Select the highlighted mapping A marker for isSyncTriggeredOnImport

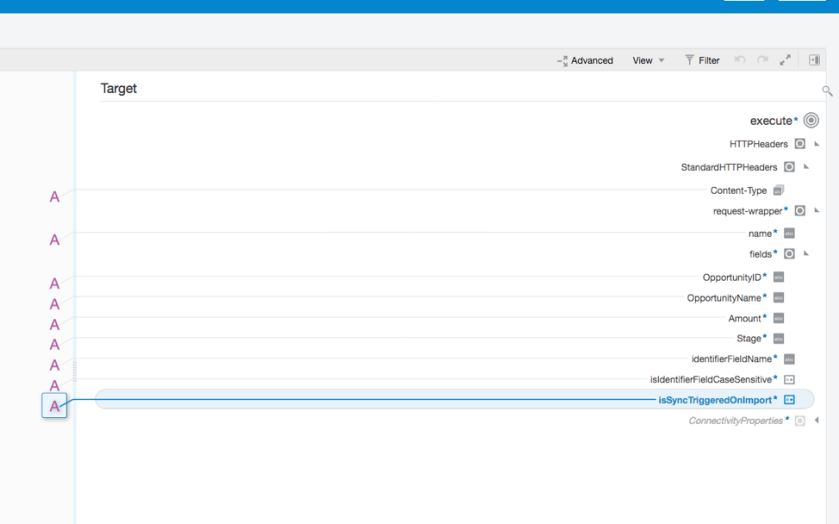click(55, 406)
